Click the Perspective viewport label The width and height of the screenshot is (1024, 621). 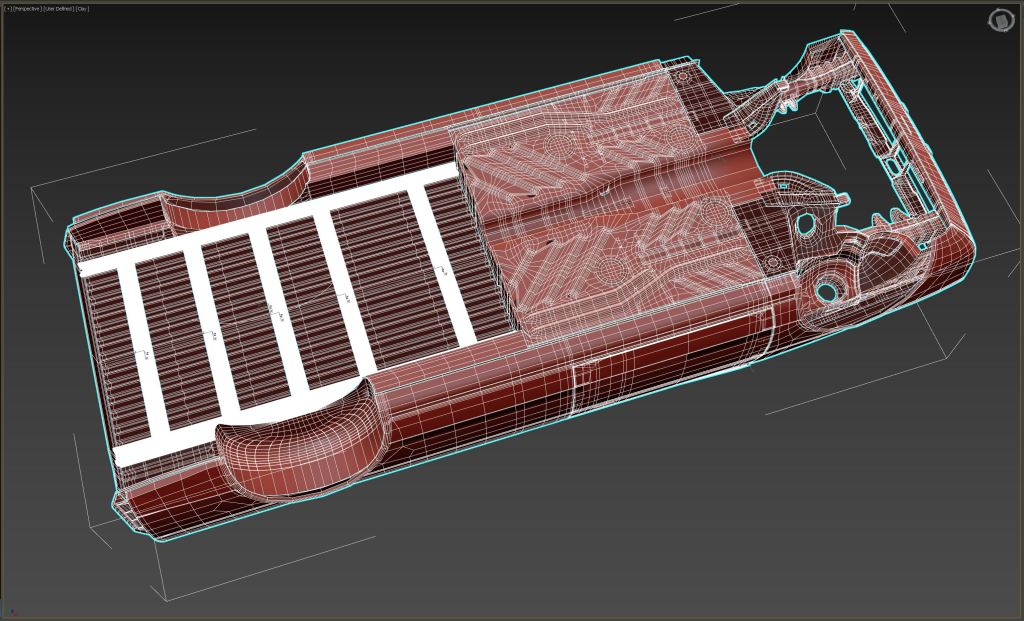pos(27,8)
